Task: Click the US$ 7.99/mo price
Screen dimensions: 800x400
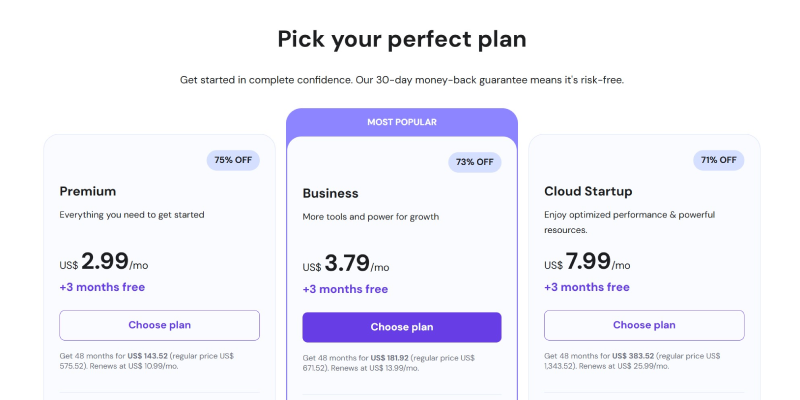Action: point(587,263)
